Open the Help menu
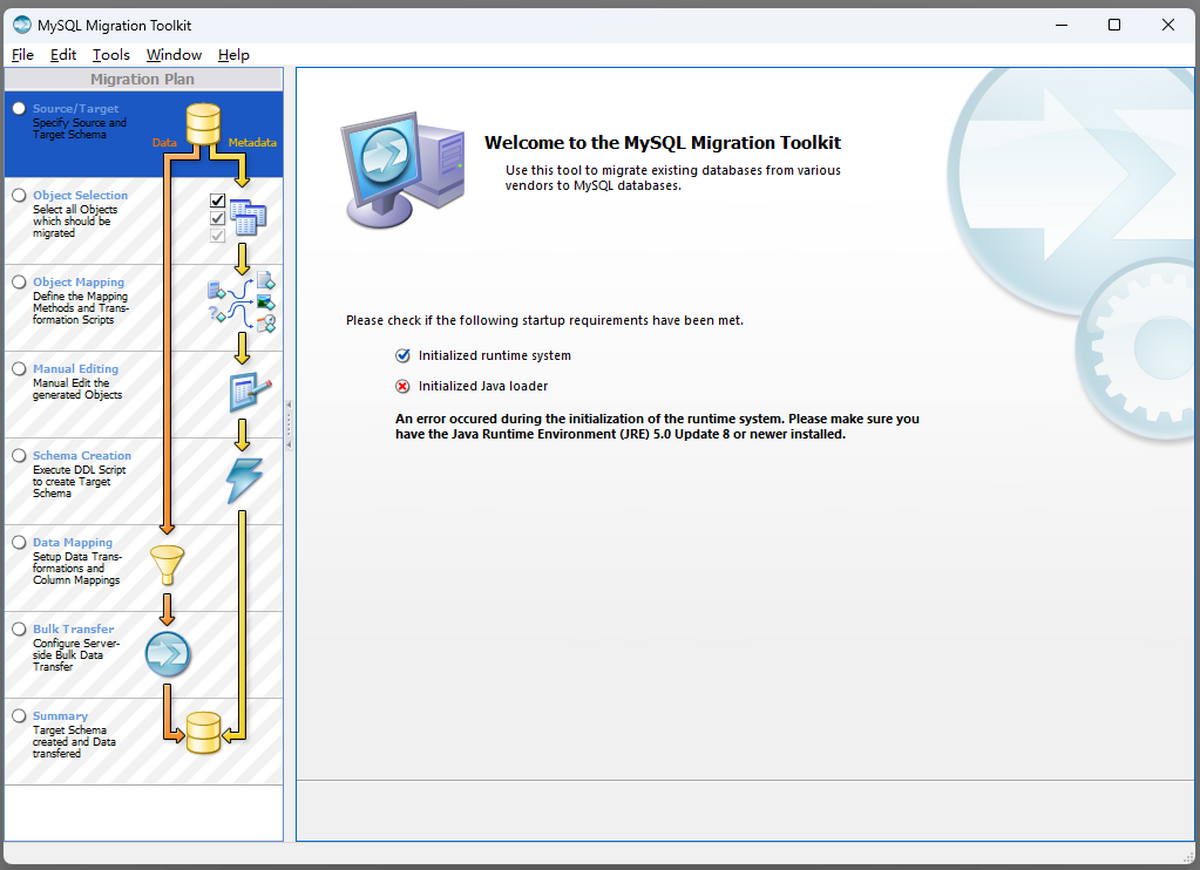The width and height of the screenshot is (1200, 870). click(233, 55)
